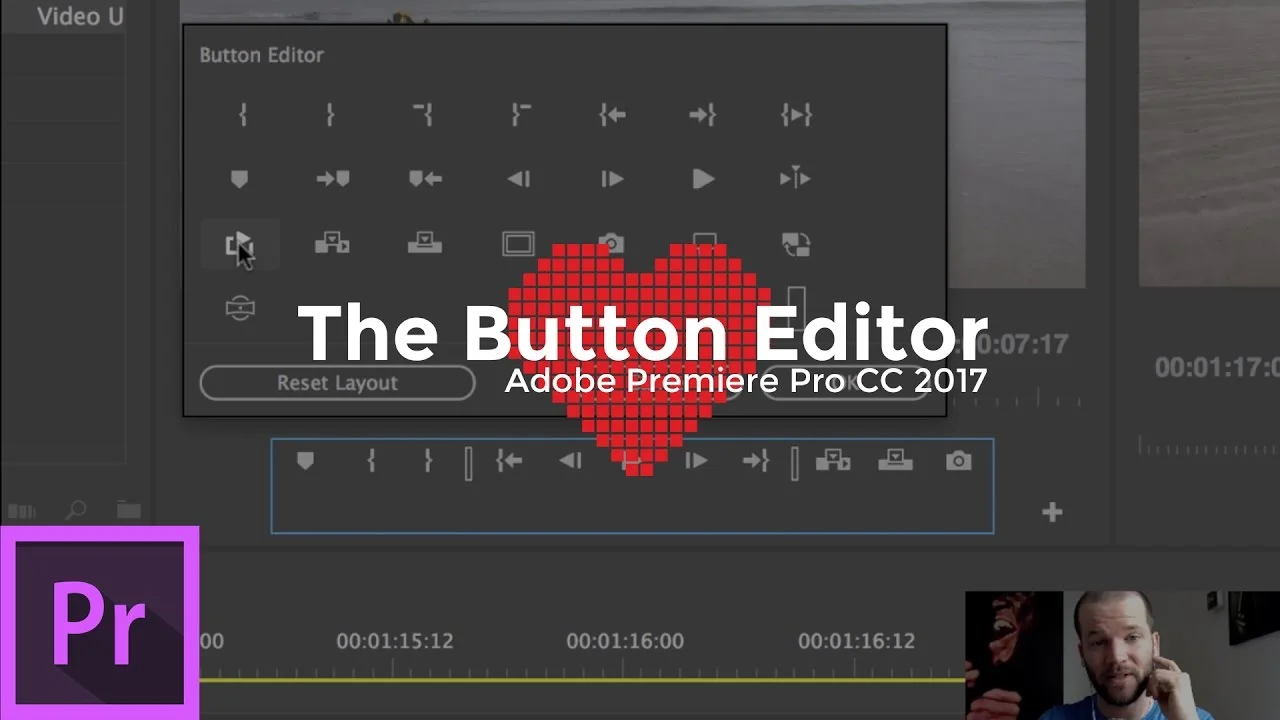Open Button Editor with the plus icon
Image resolution: width=1280 pixels, height=720 pixels.
coord(1052,512)
